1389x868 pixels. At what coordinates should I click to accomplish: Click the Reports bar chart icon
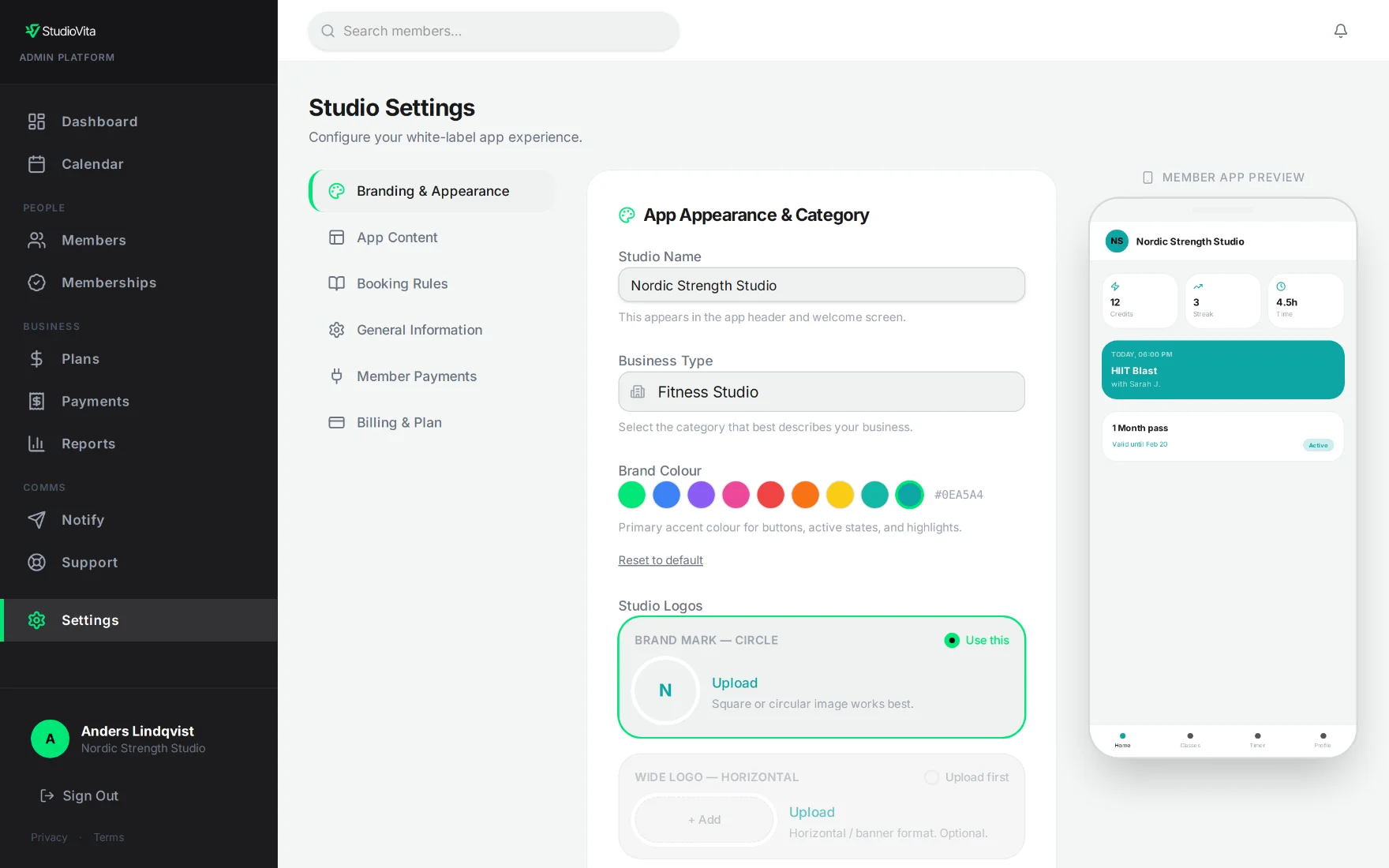(36, 443)
